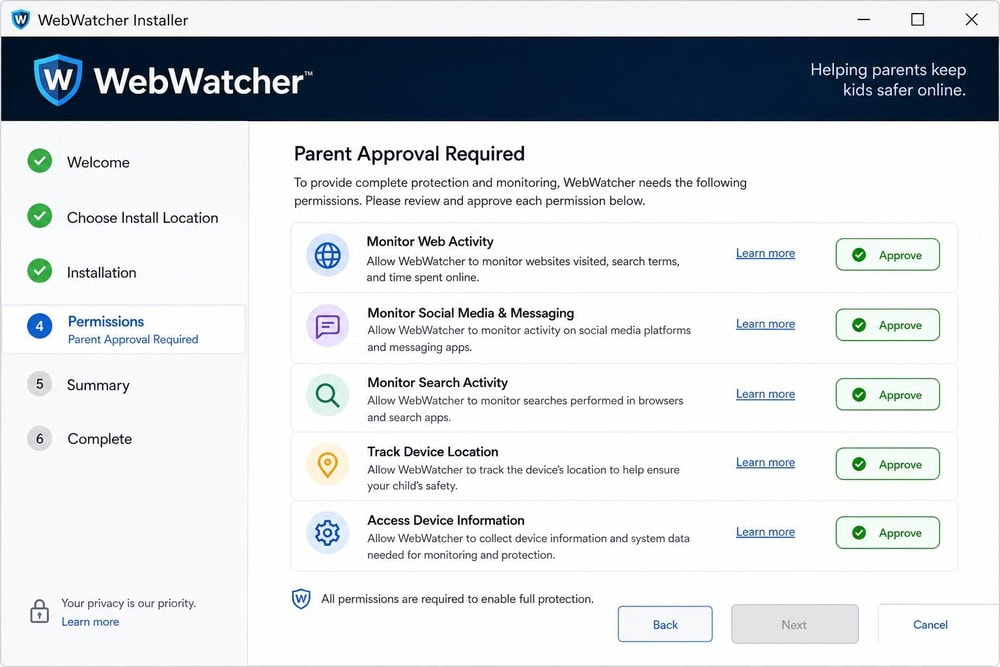Click the map pin icon for Track Device Location
The image size is (1000, 667).
pos(328,465)
